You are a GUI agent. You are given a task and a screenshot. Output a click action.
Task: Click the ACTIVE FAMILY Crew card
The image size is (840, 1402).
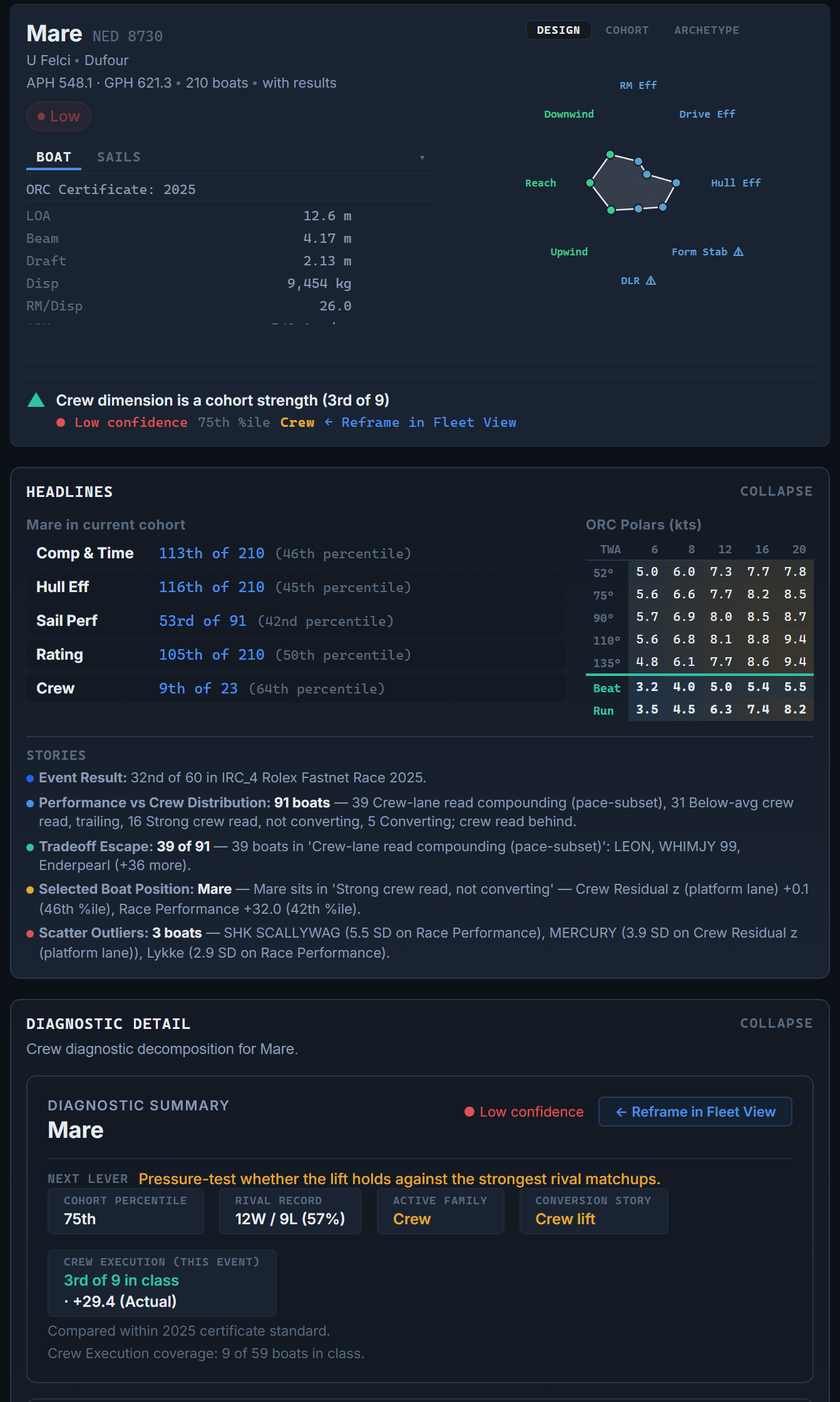[441, 1211]
